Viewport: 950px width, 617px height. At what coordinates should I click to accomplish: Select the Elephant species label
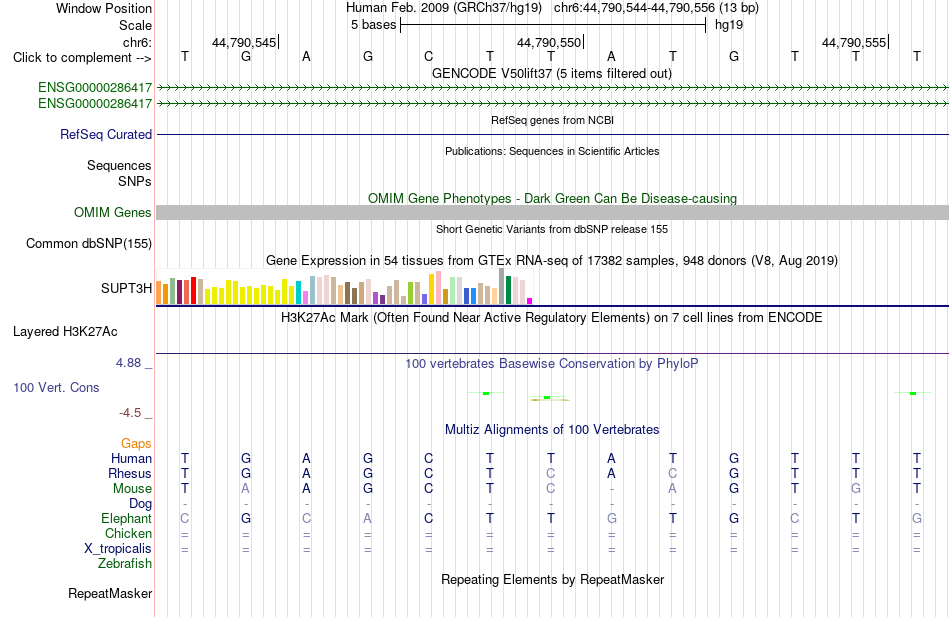click(126, 519)
